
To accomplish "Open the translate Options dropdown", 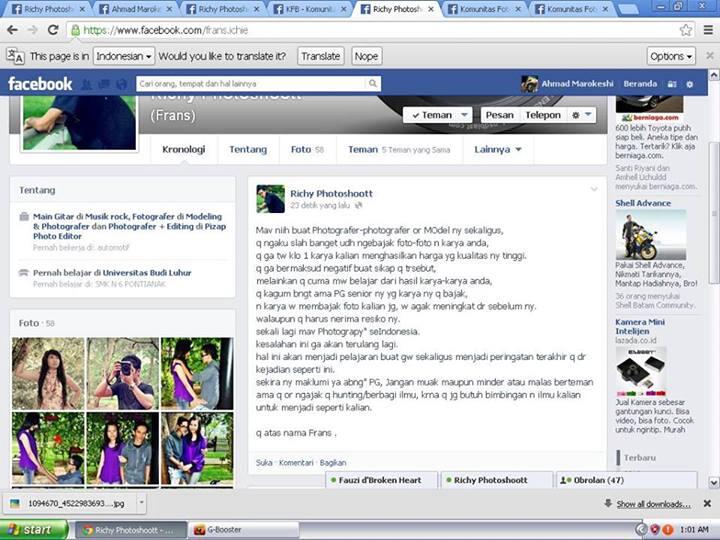I will tap(671, 56).
